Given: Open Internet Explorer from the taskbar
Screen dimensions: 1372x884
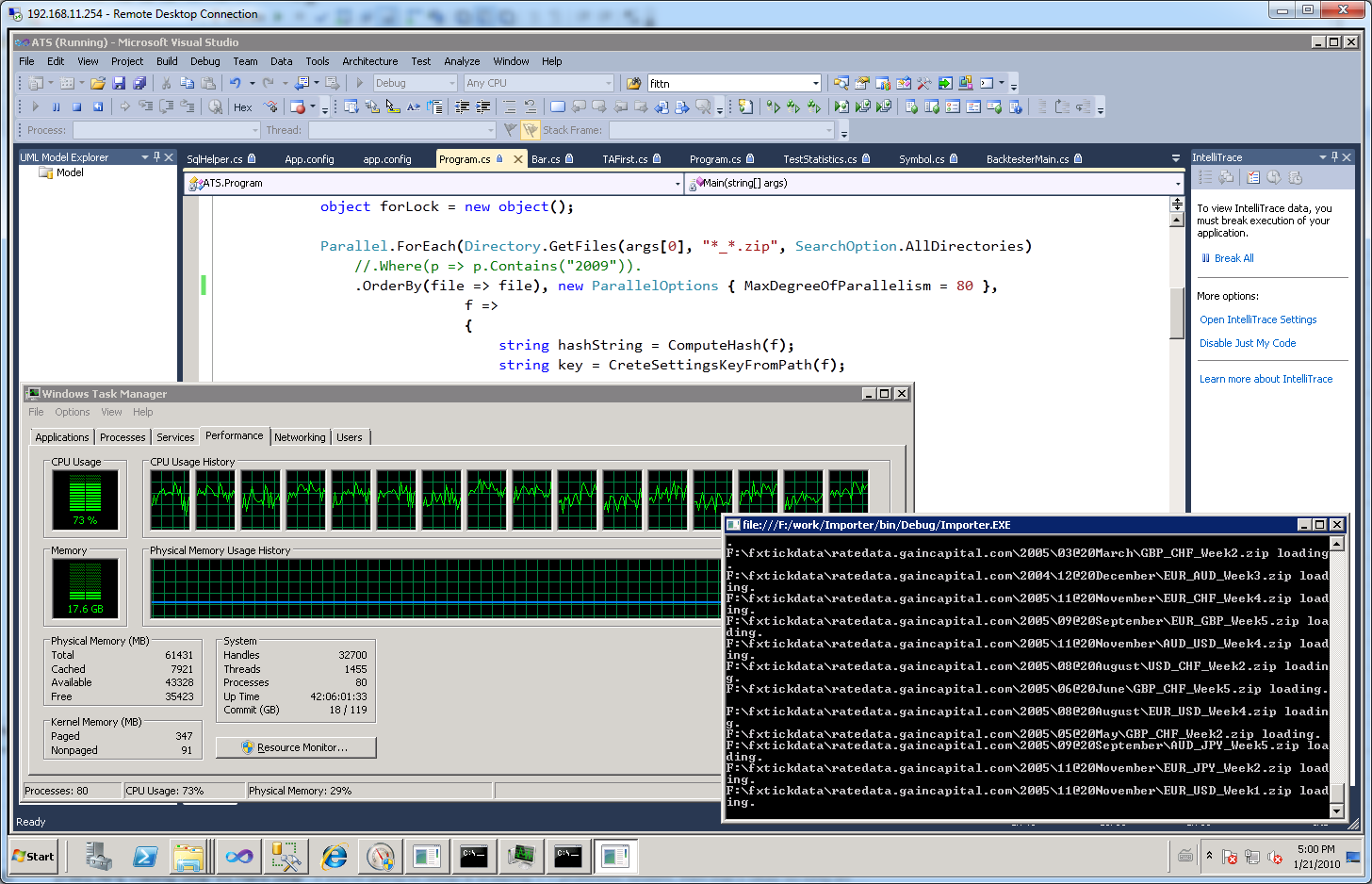Looking at the screenshot, I should click(x=334, y=857).
